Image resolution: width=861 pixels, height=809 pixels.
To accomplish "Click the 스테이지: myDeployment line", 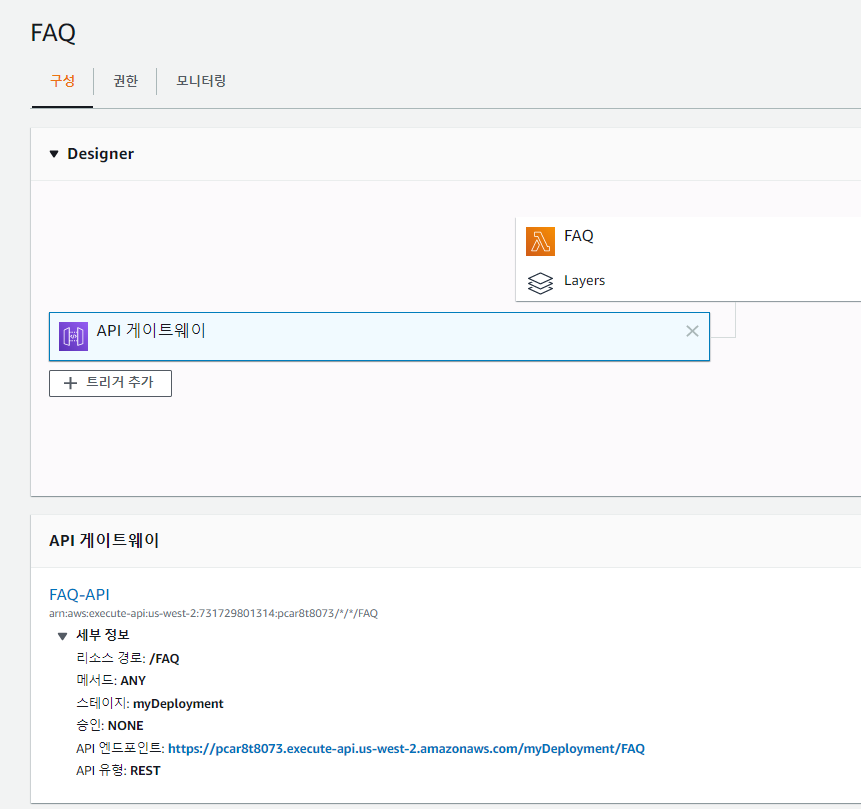I will tap(150, 704).
